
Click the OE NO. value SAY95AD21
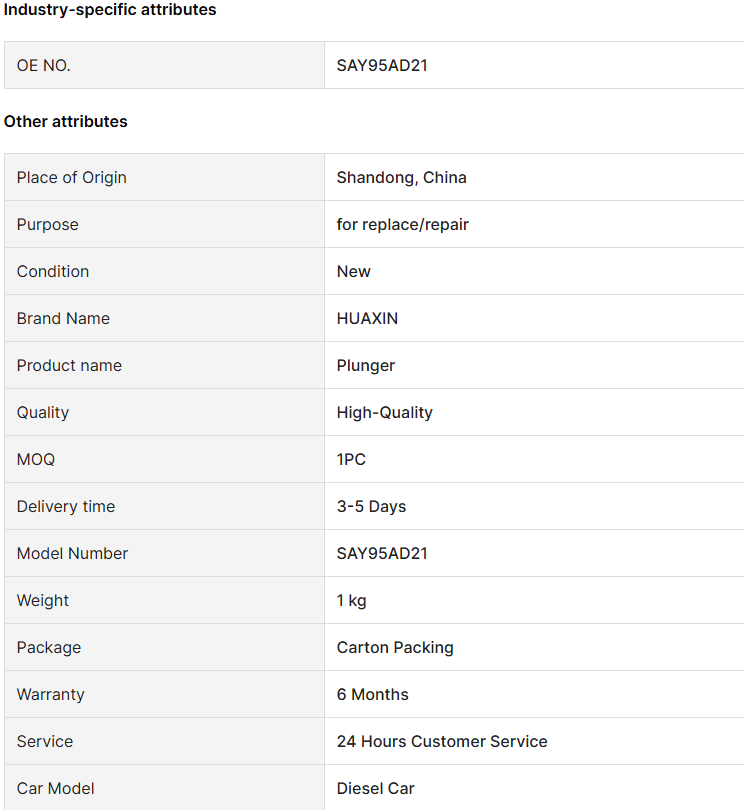tap(382, 66)
